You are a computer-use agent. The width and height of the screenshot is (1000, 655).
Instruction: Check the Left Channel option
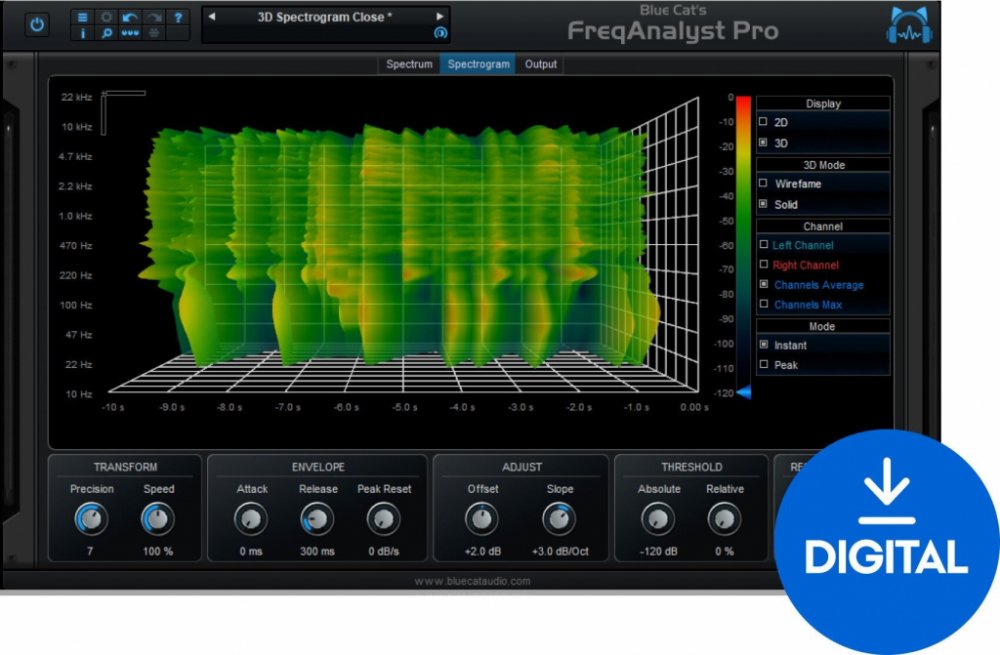[x=764, y=245]
